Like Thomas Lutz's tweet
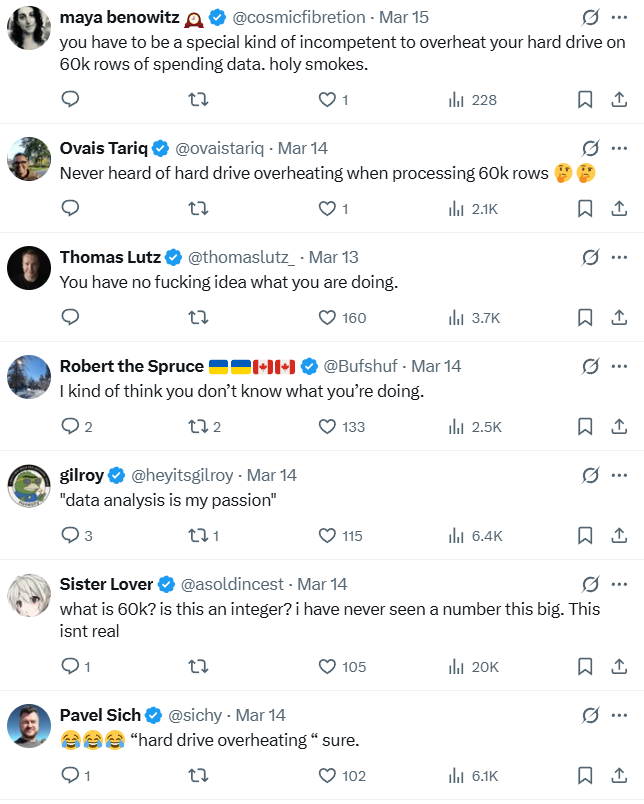Image resolution: width=644 pixels, height=804 pixels. tap(327, 317)
